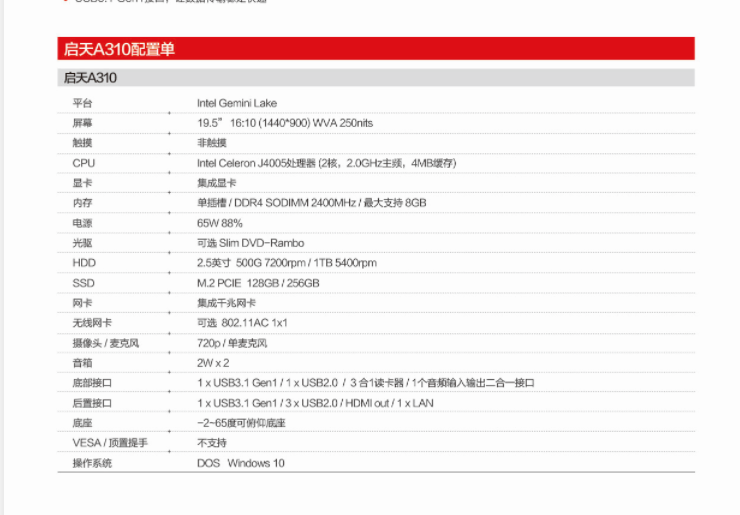Click the '2W x 2' value

(213, 363)
